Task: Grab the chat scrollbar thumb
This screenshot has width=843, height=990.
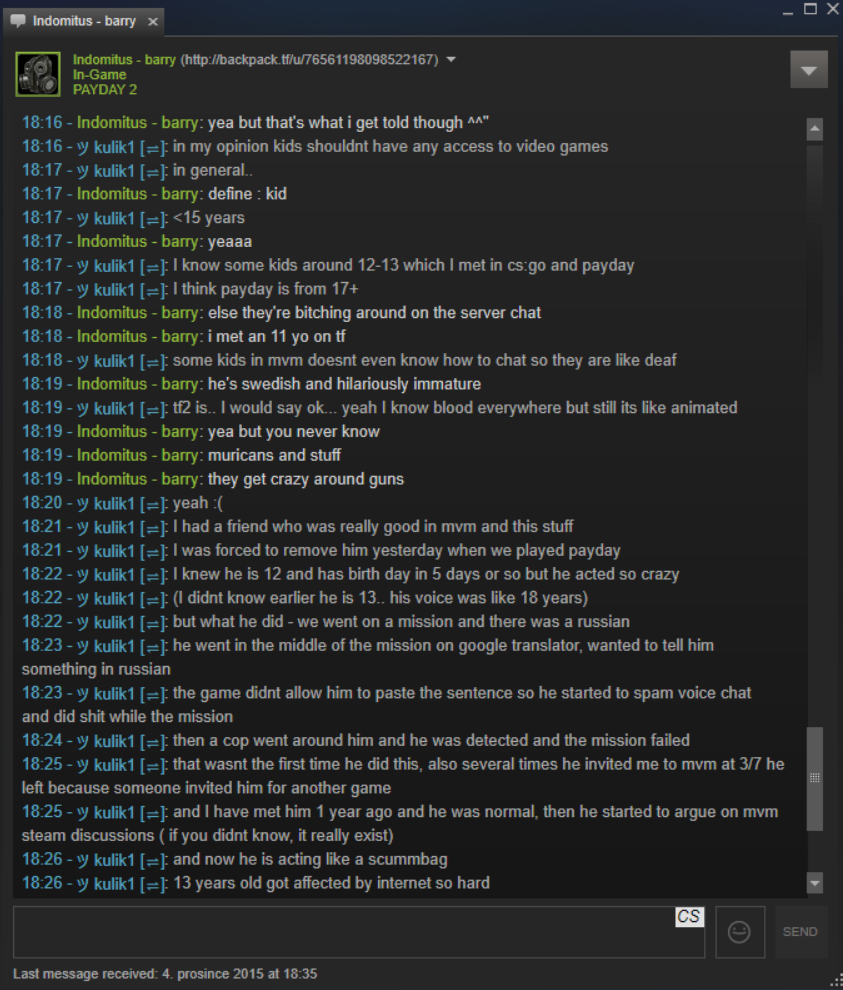Action: (815, 778)
